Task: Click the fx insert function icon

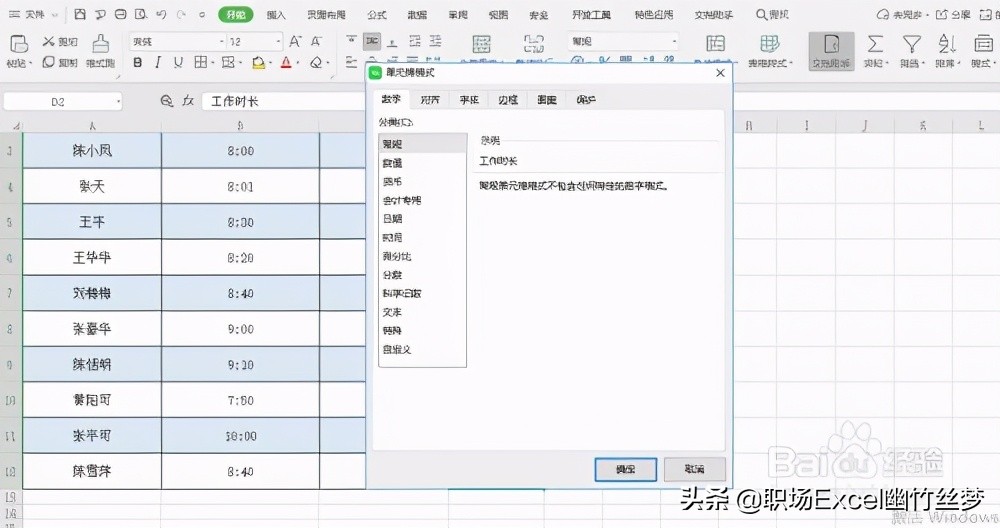Action: pos(188,101)
